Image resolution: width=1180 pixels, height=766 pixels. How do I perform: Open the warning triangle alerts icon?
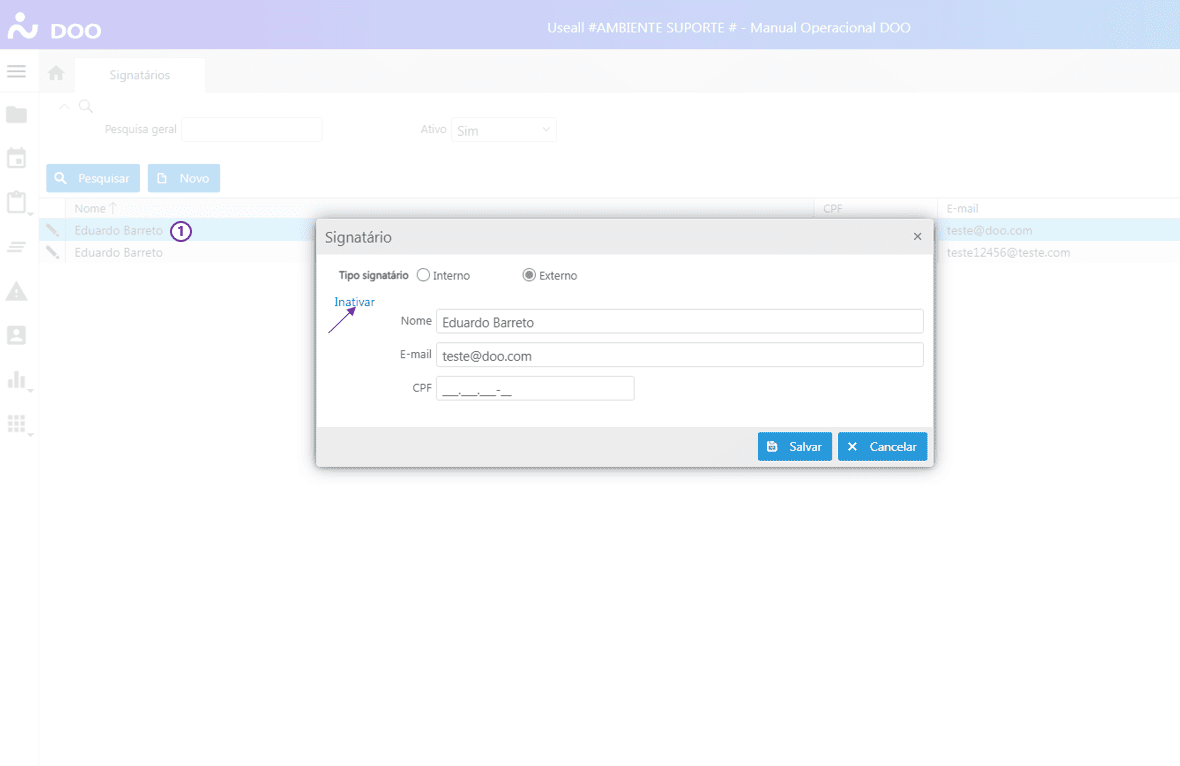16,291
